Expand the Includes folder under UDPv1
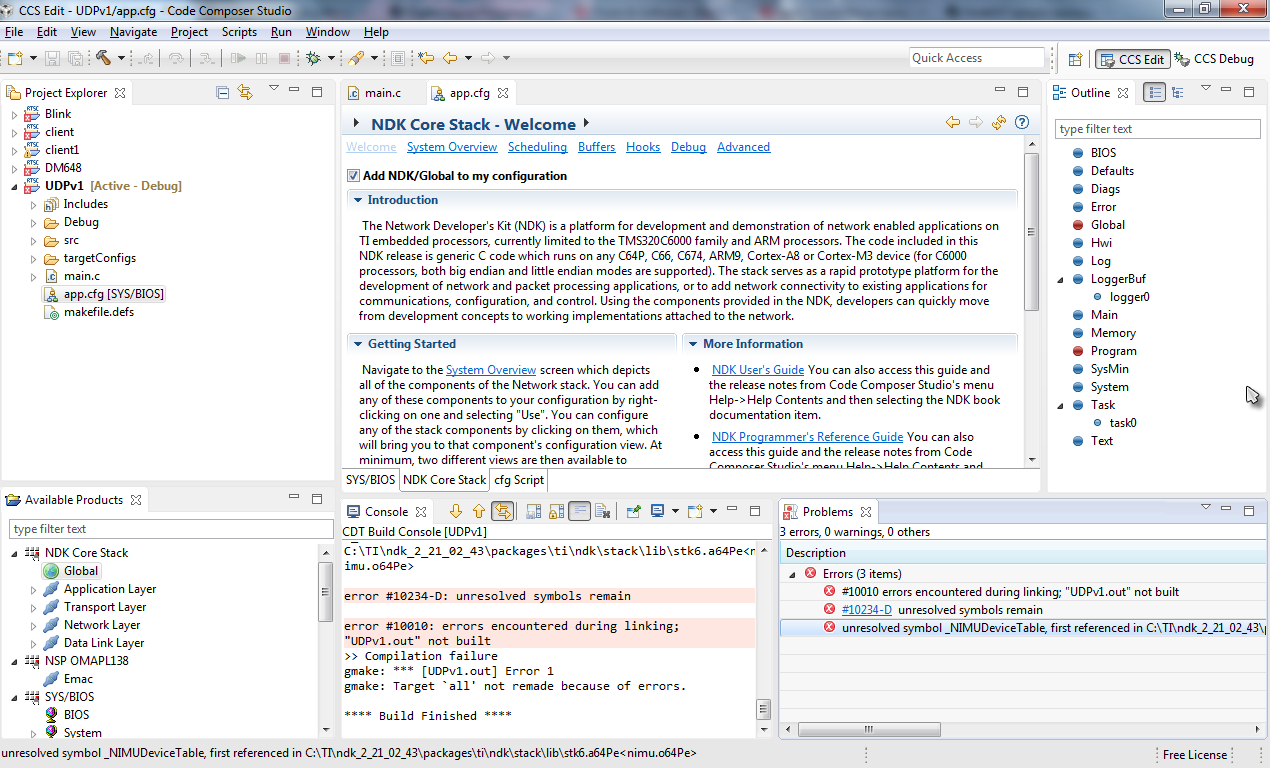The image size is (1270, 768). pyautogui.click(x=34, y=204)
